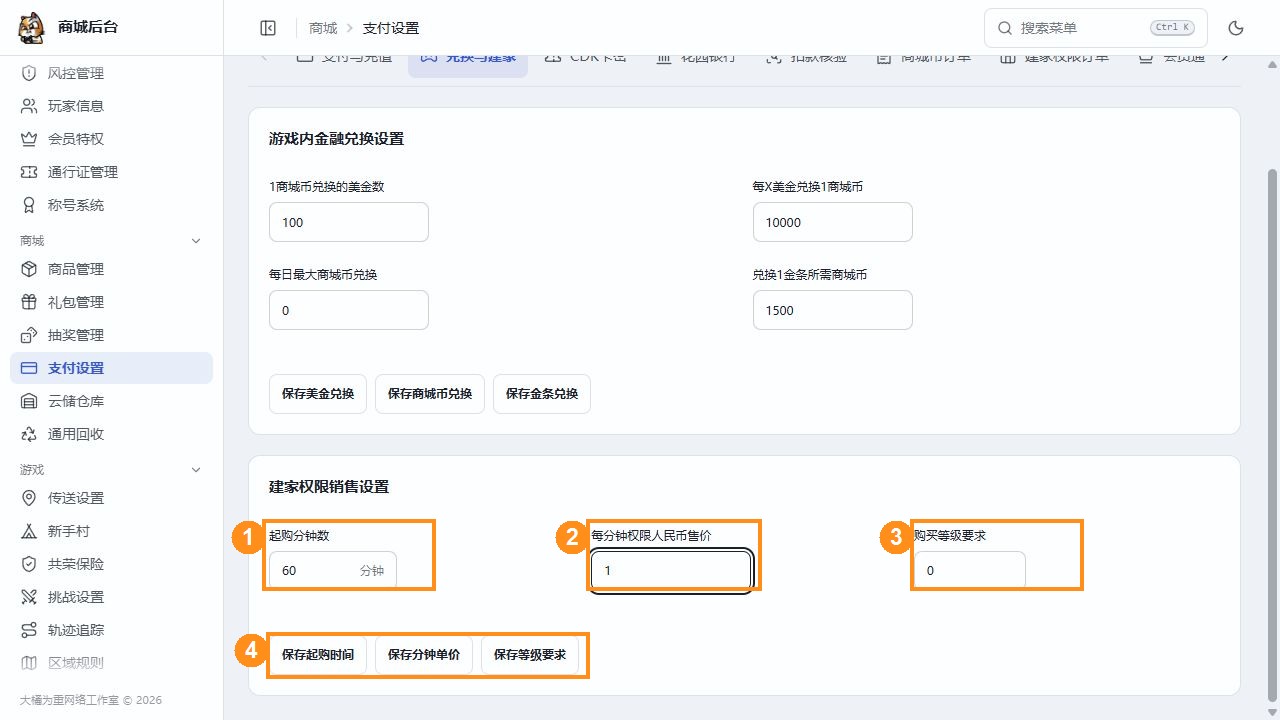Open 共荣保险 via its shield-check icon
The image size is (1280, 720).
[x=29, y=564]
